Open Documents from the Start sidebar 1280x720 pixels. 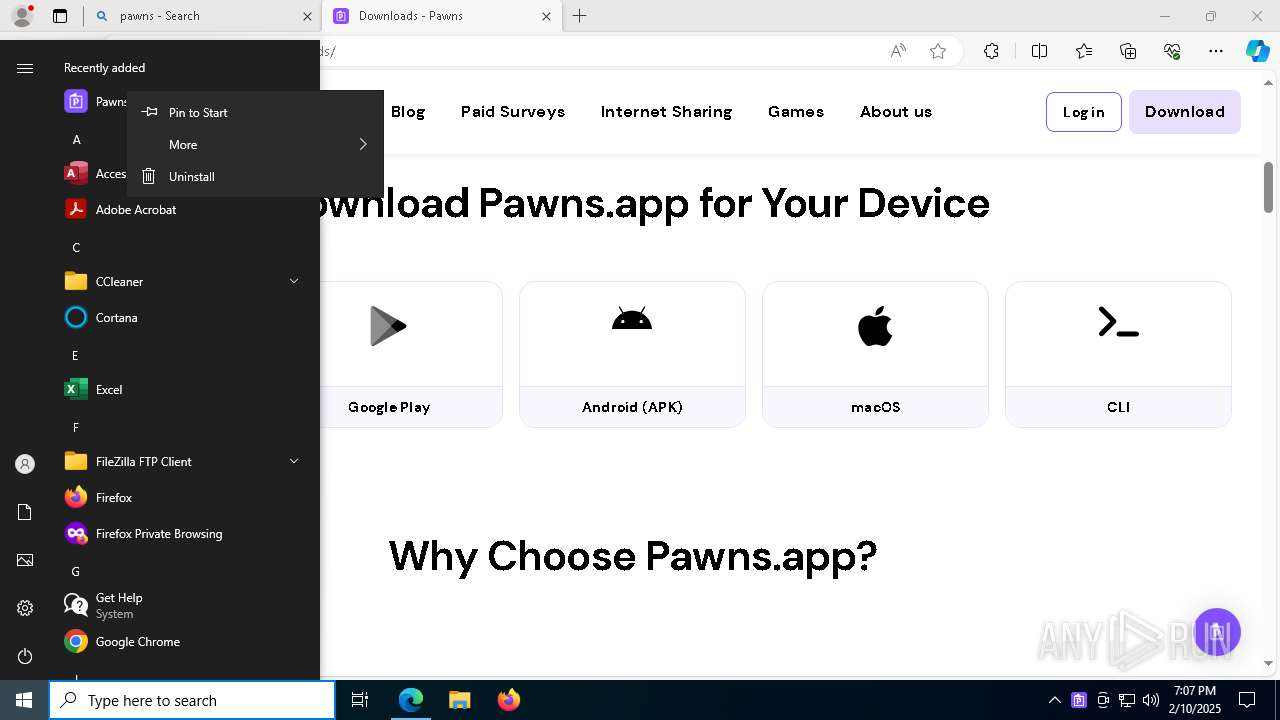[x=25, y=512]
